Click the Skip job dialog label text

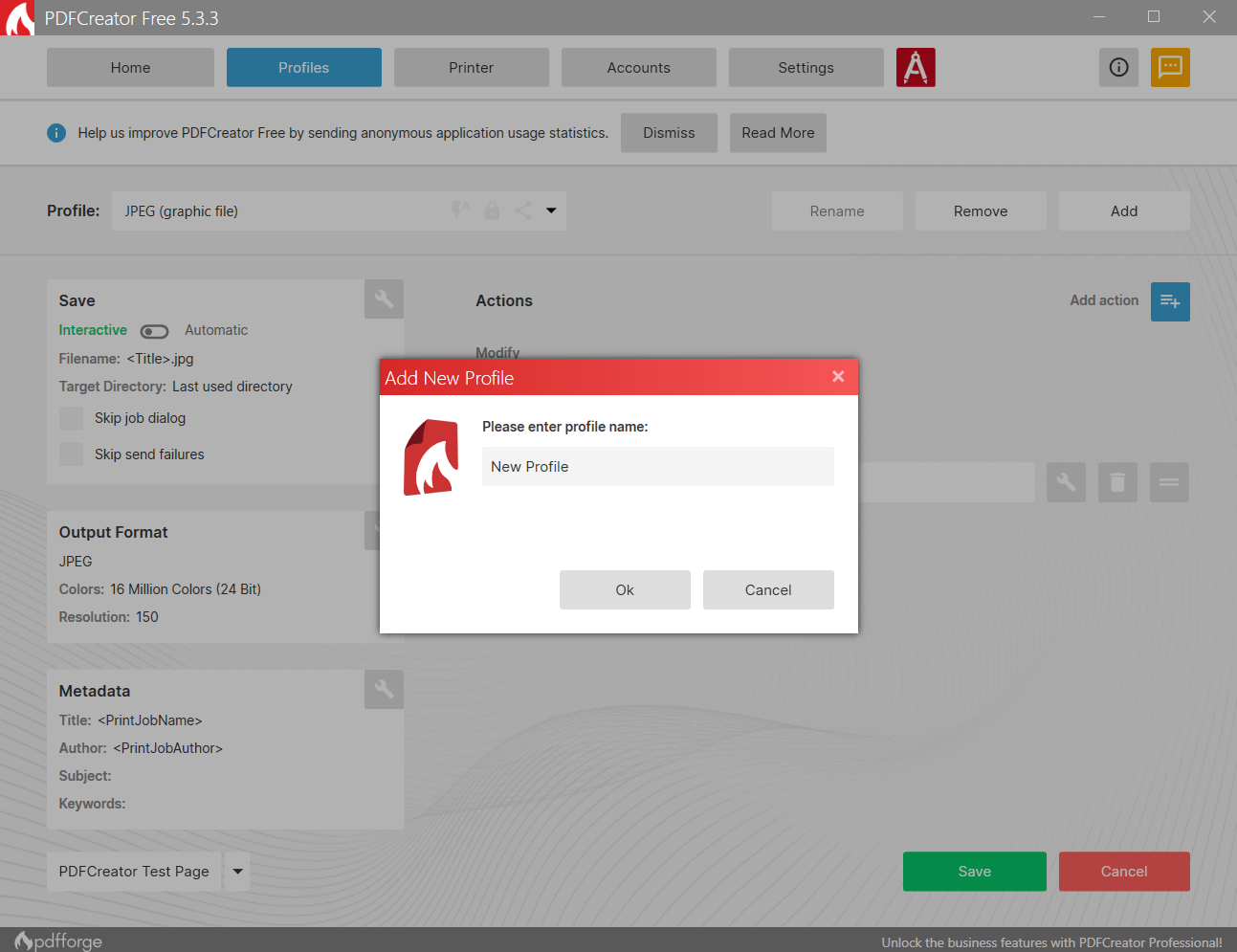[x=141, y=418]
